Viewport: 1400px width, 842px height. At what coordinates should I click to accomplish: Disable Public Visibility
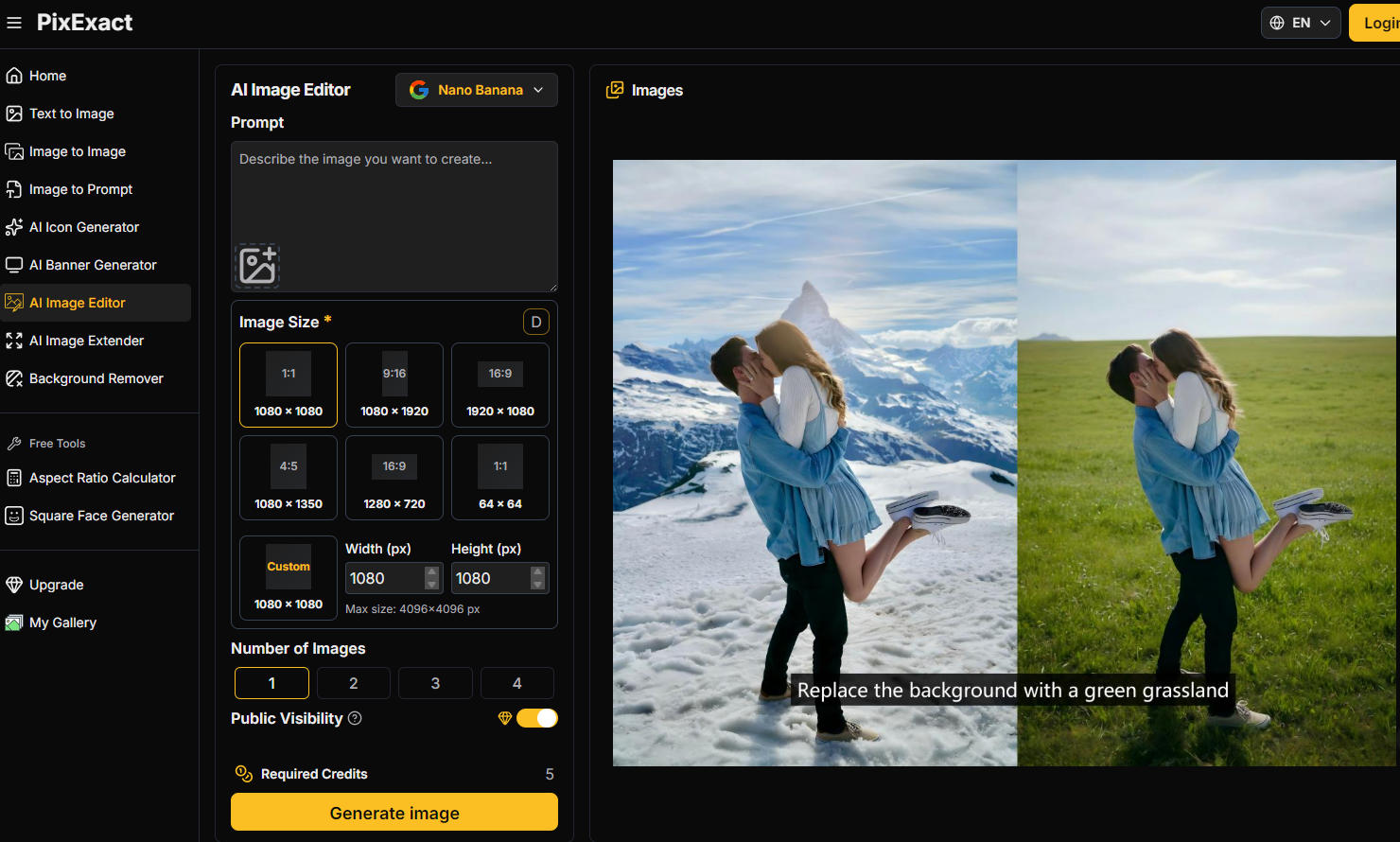pos(537,718)
